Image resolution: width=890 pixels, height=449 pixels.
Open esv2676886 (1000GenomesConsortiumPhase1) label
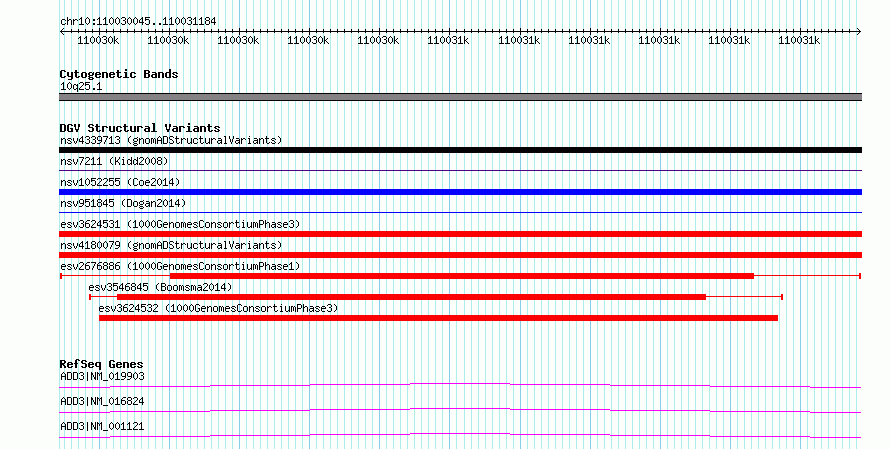(x=180, y=266)
